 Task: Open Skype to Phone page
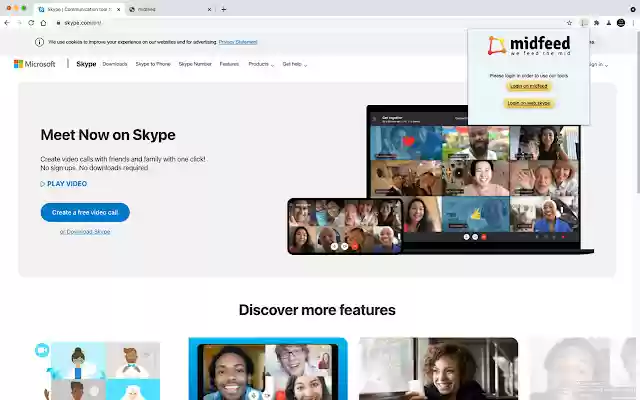tap(153, 64)
